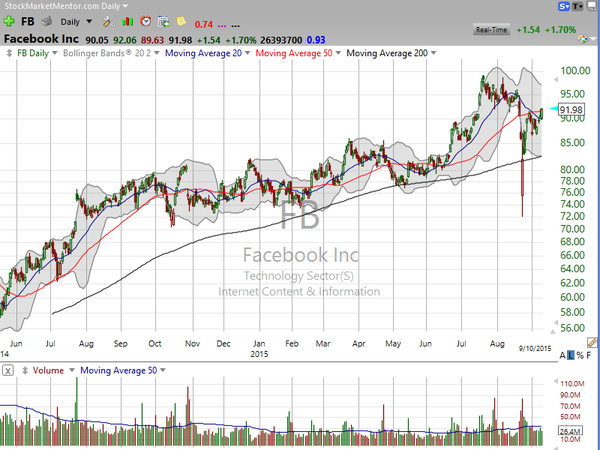
Task: Click the Real-Time button
Action: click(491, 29)
